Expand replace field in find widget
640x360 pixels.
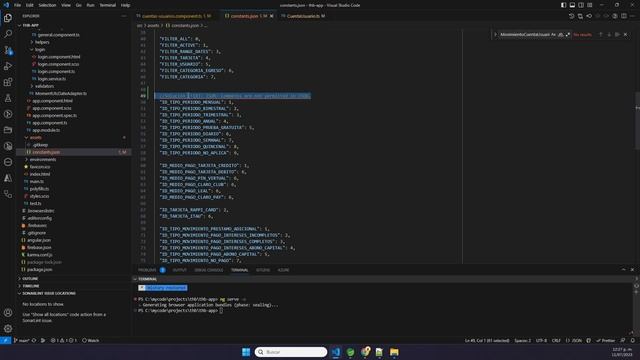pos(496,35)
